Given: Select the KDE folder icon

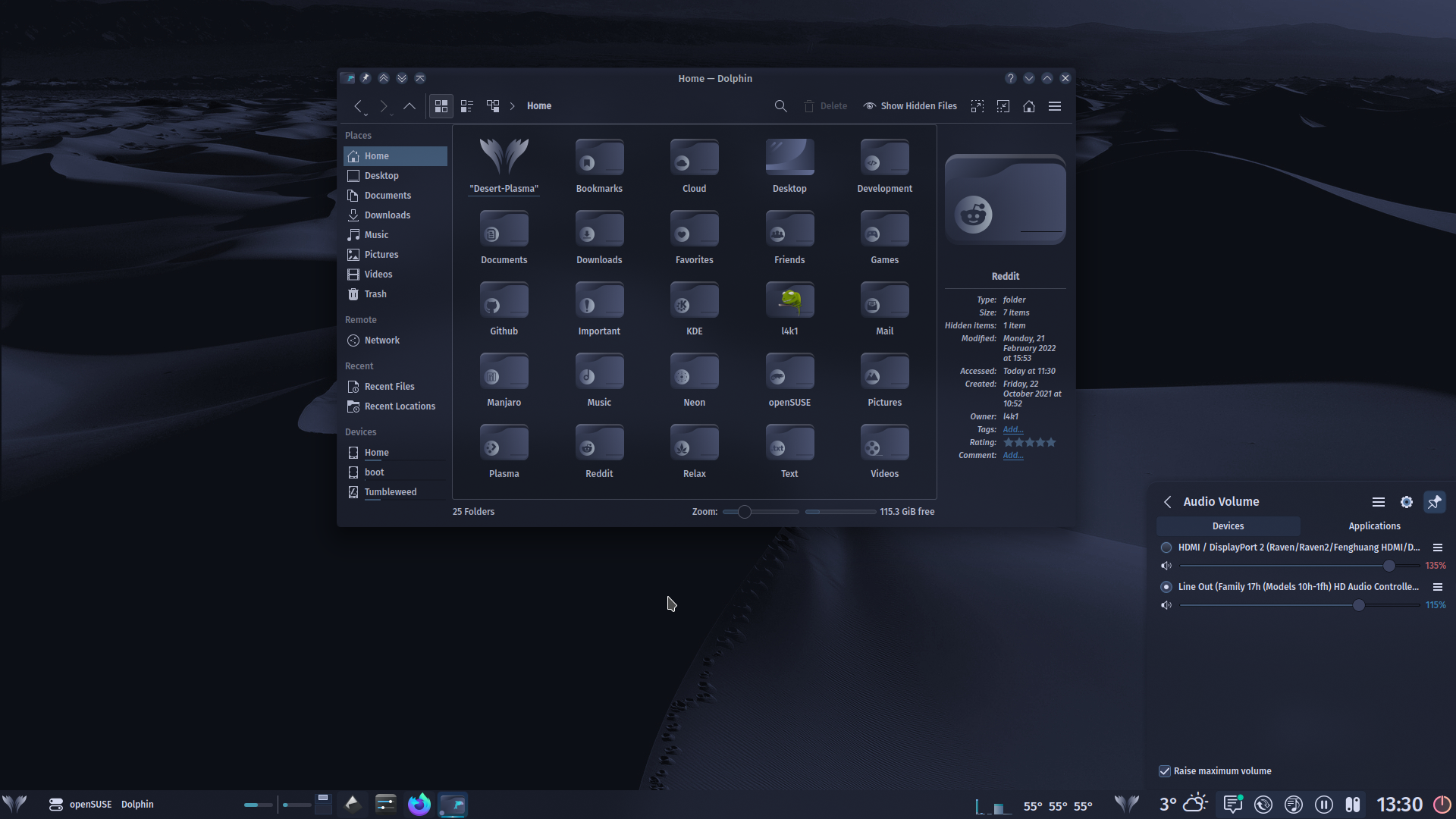Looking at the screenshot, I should coord(695,301).
